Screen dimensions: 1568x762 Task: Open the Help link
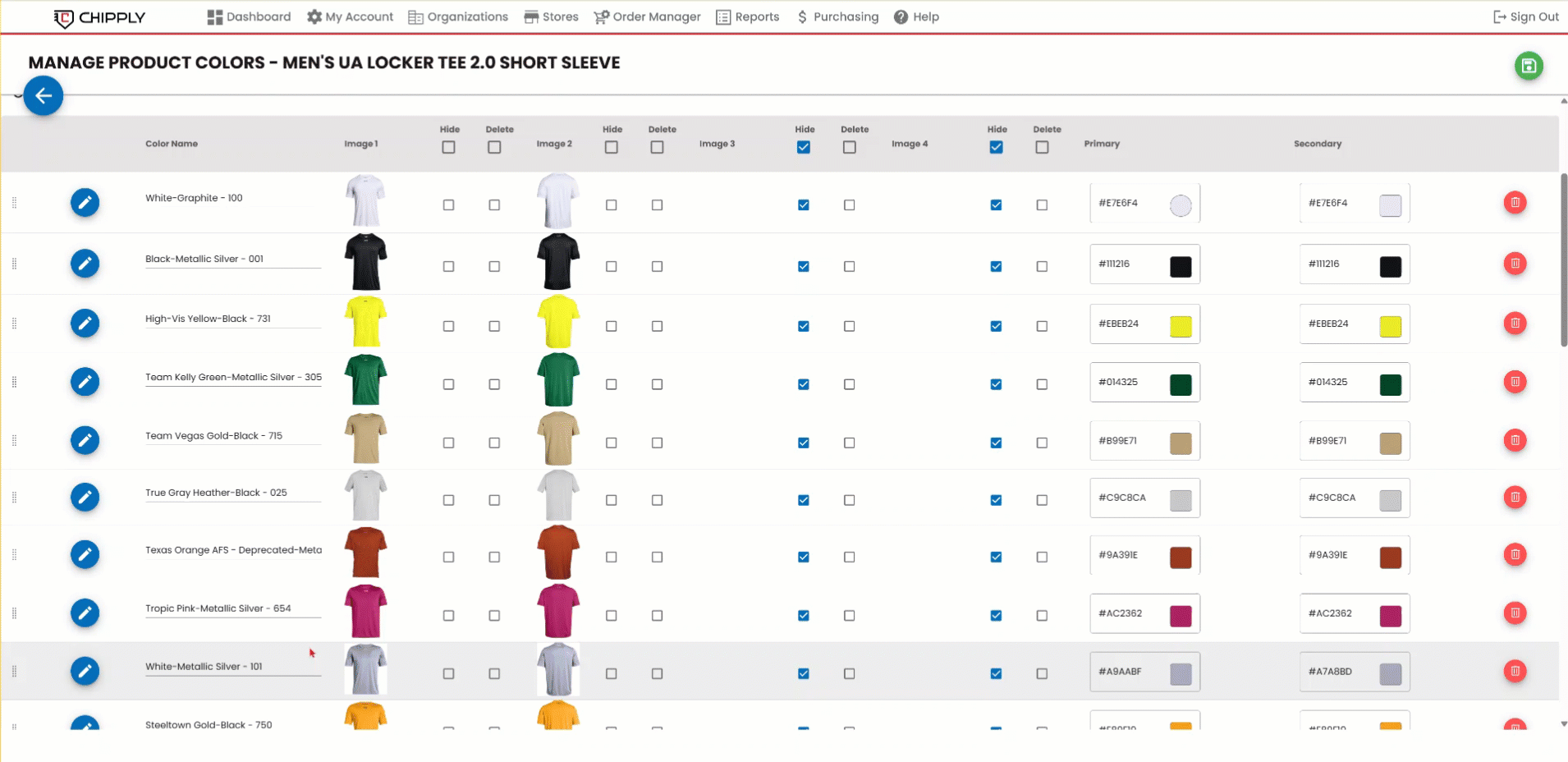click(916, 16)
